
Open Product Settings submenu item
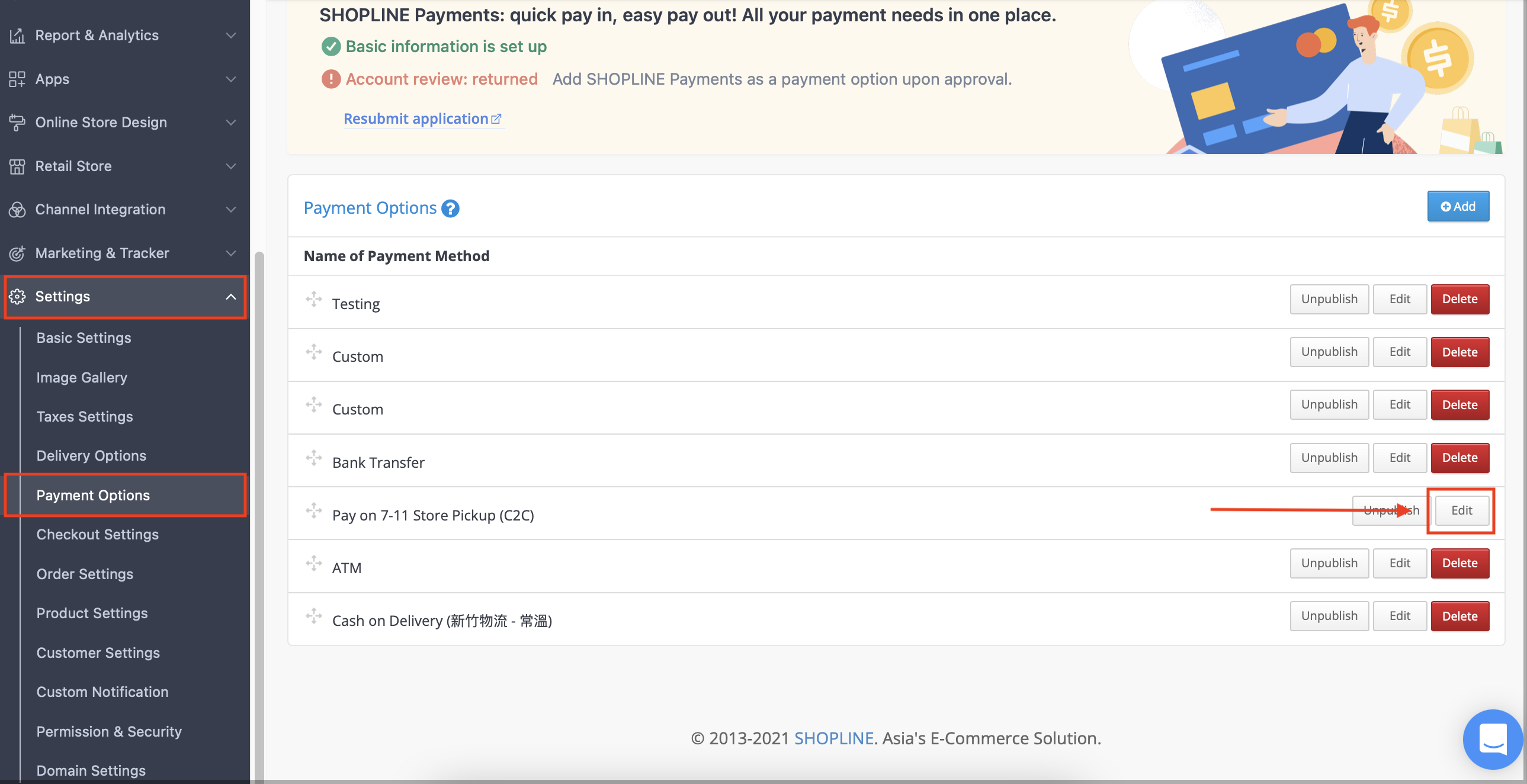tap(92, 613)
